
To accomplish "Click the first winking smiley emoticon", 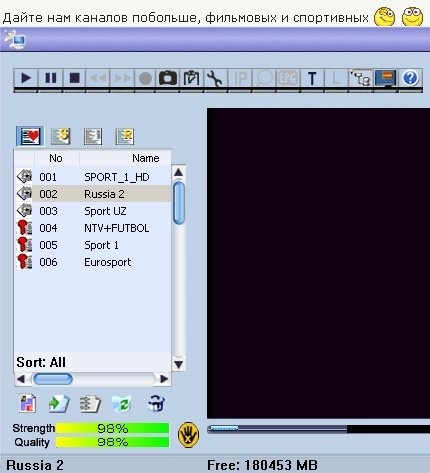I will (x=384, y=16).
